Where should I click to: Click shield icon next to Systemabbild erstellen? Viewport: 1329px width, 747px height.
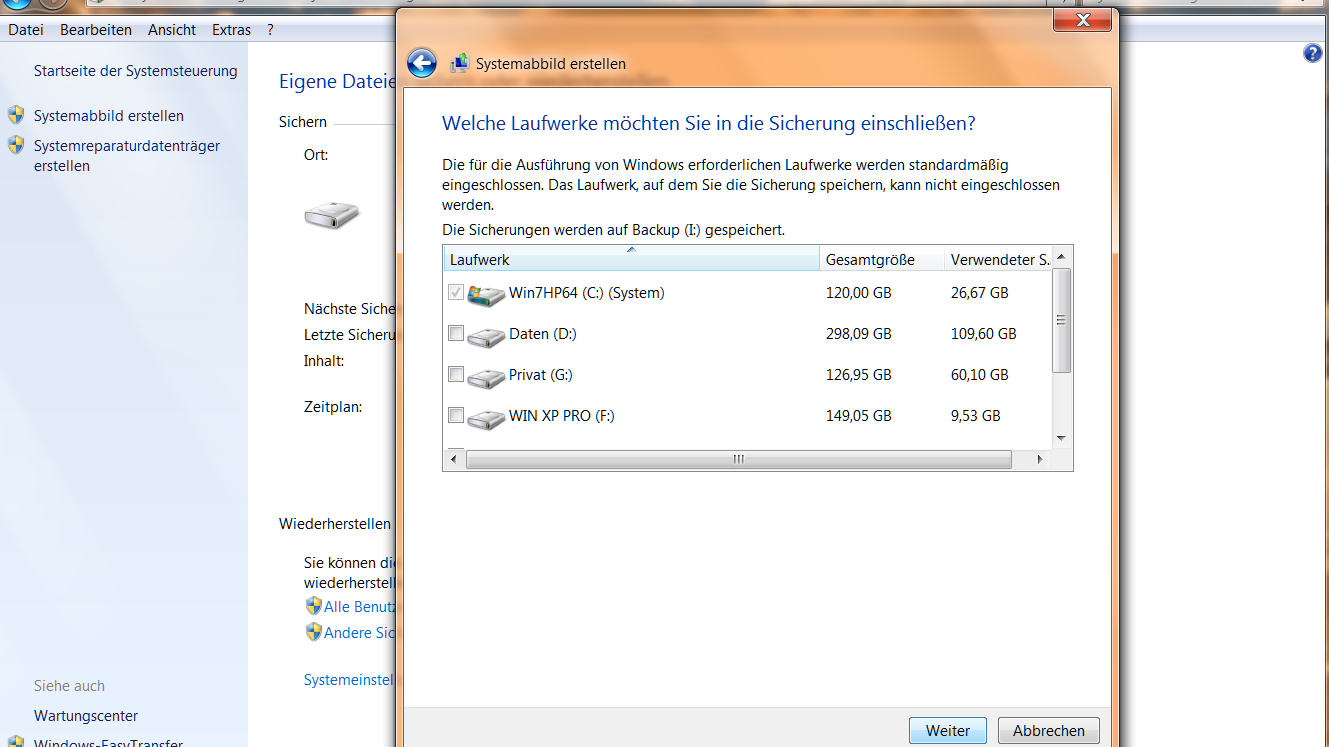click(x=16, y=115)
